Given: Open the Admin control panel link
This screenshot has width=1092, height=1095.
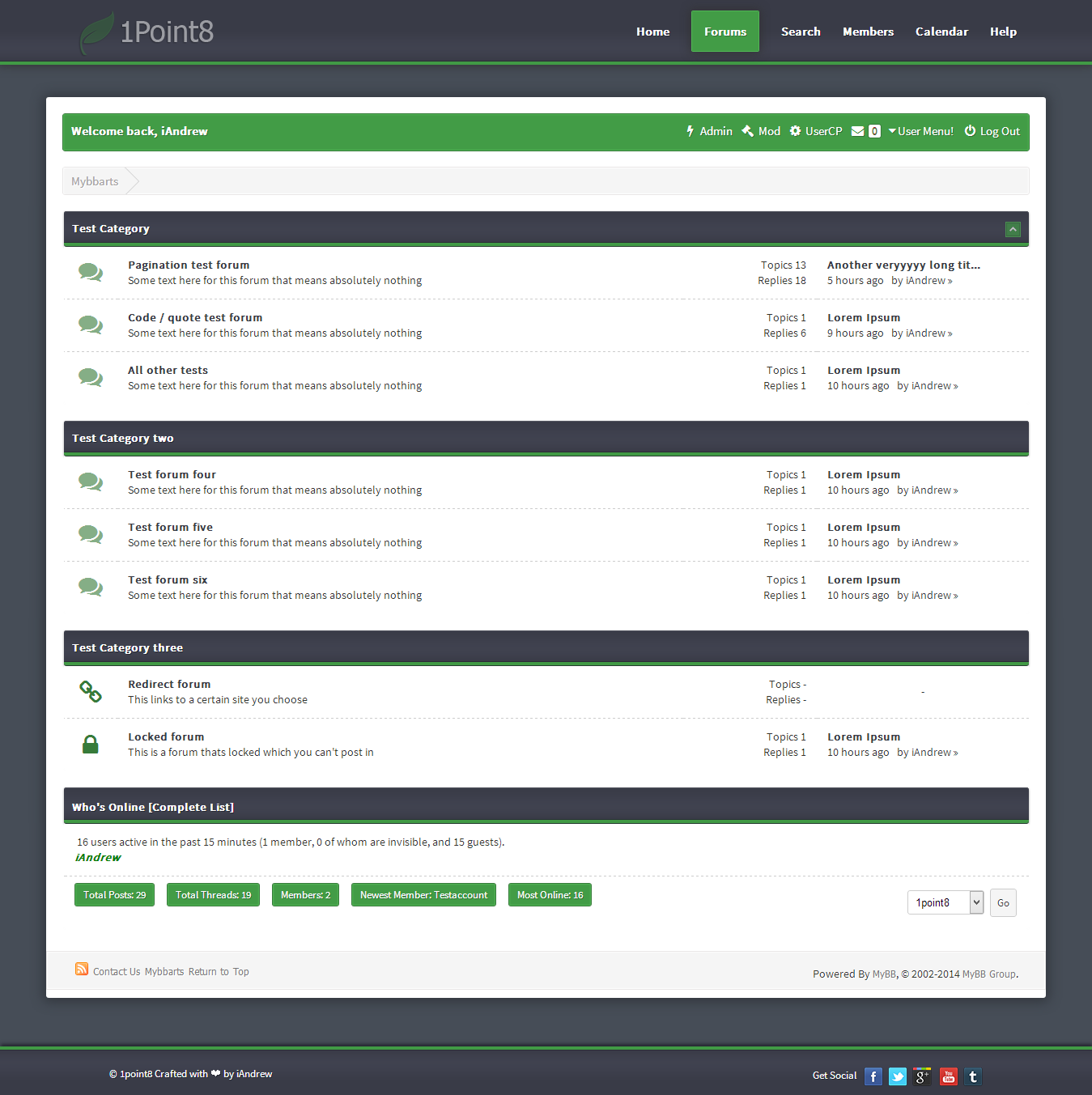Looking at the screenshot, I should pyautogui.click(x=709, y=131).
